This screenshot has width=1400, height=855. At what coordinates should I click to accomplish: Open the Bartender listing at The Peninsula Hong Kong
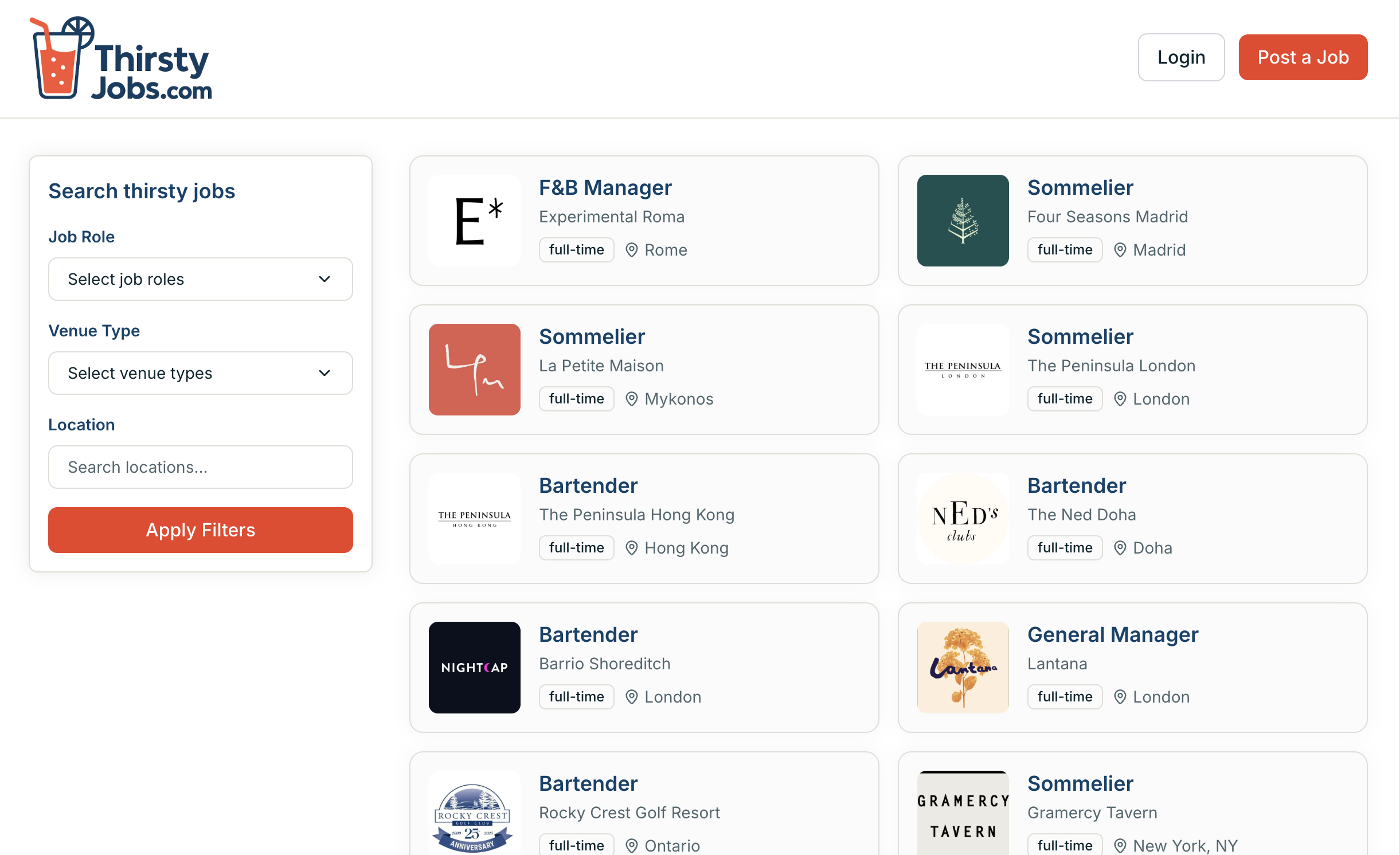(588, 486)
